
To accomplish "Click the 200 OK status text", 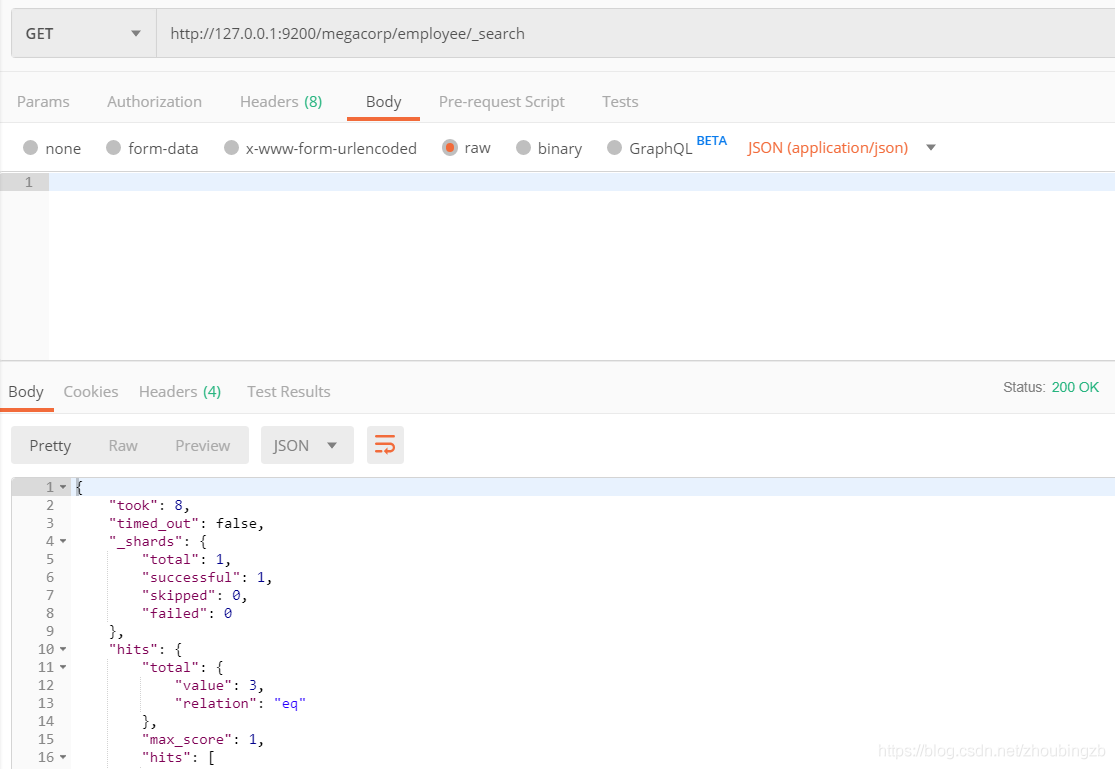I will pyautogui.click(x=1075, y=387).
